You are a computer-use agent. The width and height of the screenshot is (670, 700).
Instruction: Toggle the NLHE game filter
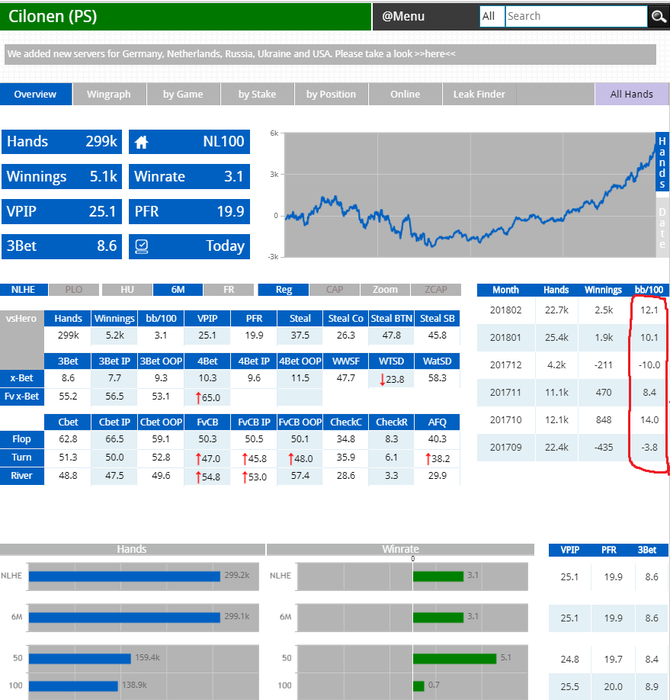23,290
